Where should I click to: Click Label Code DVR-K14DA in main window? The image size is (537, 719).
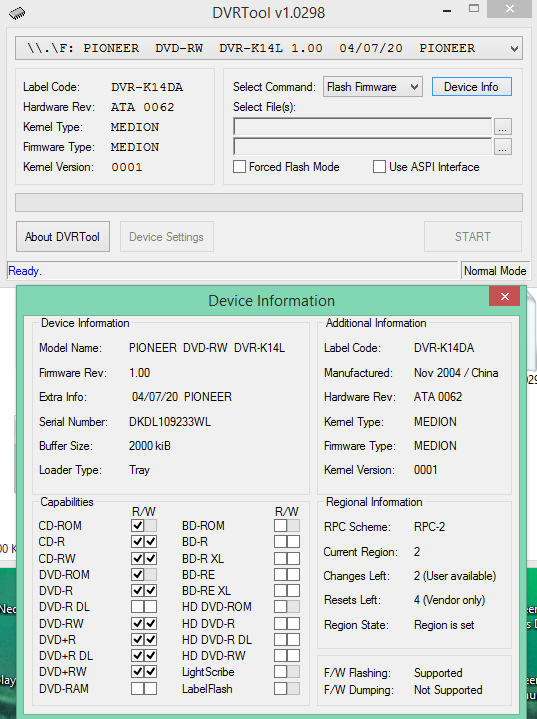click(x=147, y=87)
